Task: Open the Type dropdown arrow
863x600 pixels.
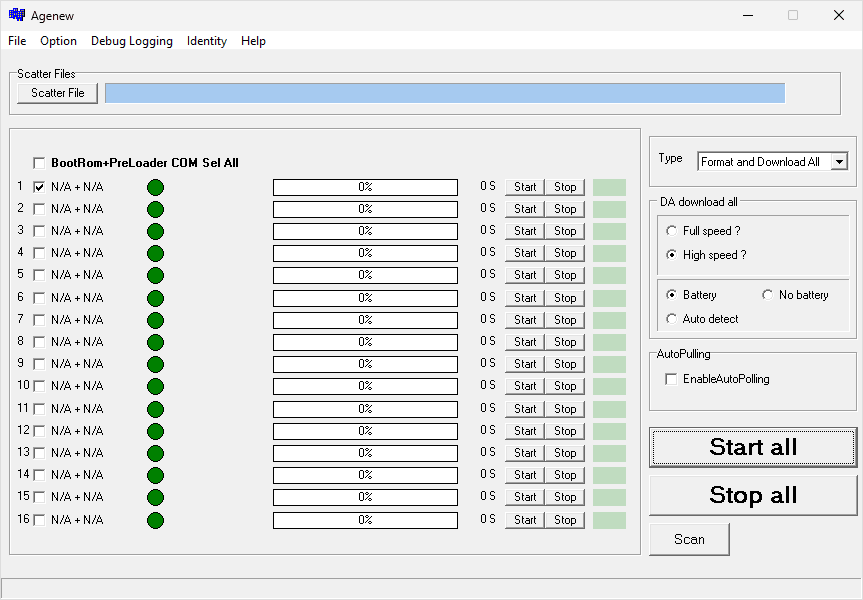Action: (839, 162)
